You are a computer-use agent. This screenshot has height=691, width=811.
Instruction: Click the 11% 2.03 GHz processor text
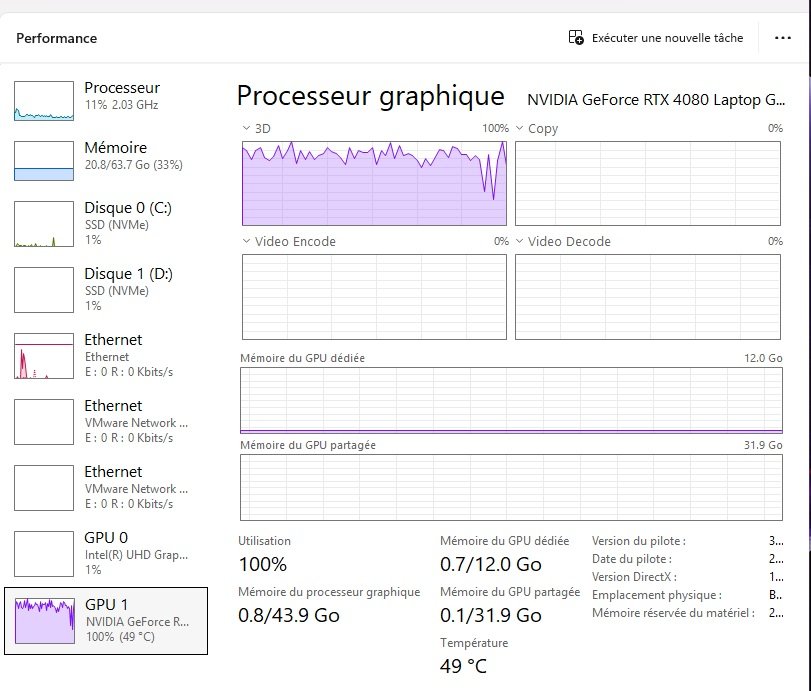[122, 105]
